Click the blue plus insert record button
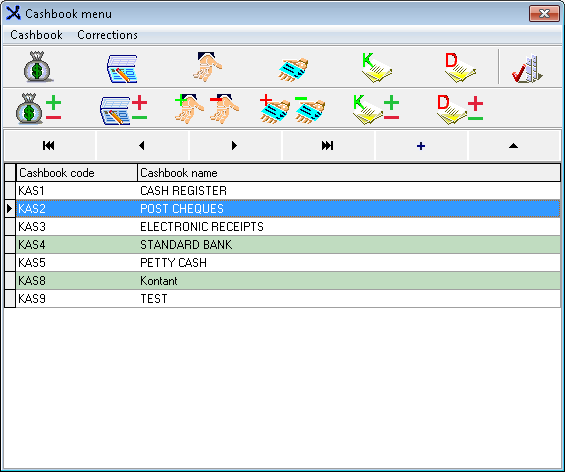 pos(421,146)
